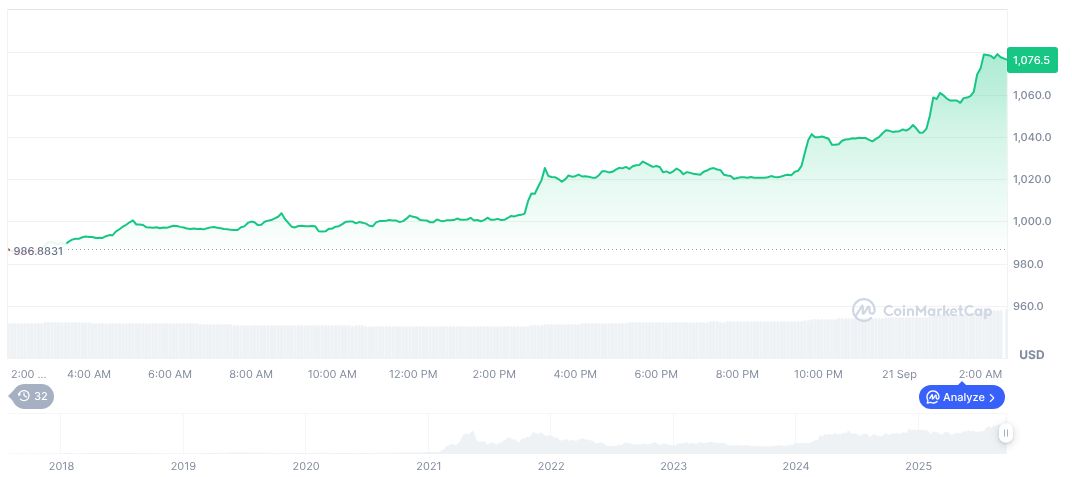Viewport: 1072px width, 477px height.
Task: Click the 10:00 PM time axis label
Action: pyautogui.click(x=818, y=374)
